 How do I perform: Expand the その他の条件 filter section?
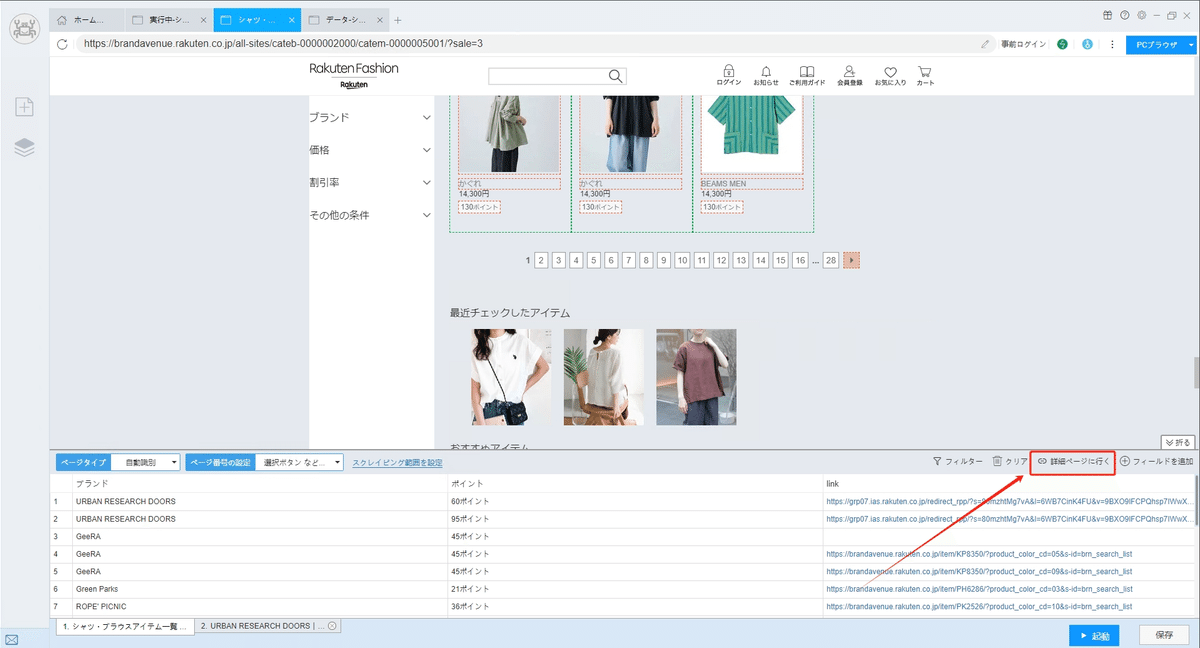pyautogui.click(x=370, y=215)
